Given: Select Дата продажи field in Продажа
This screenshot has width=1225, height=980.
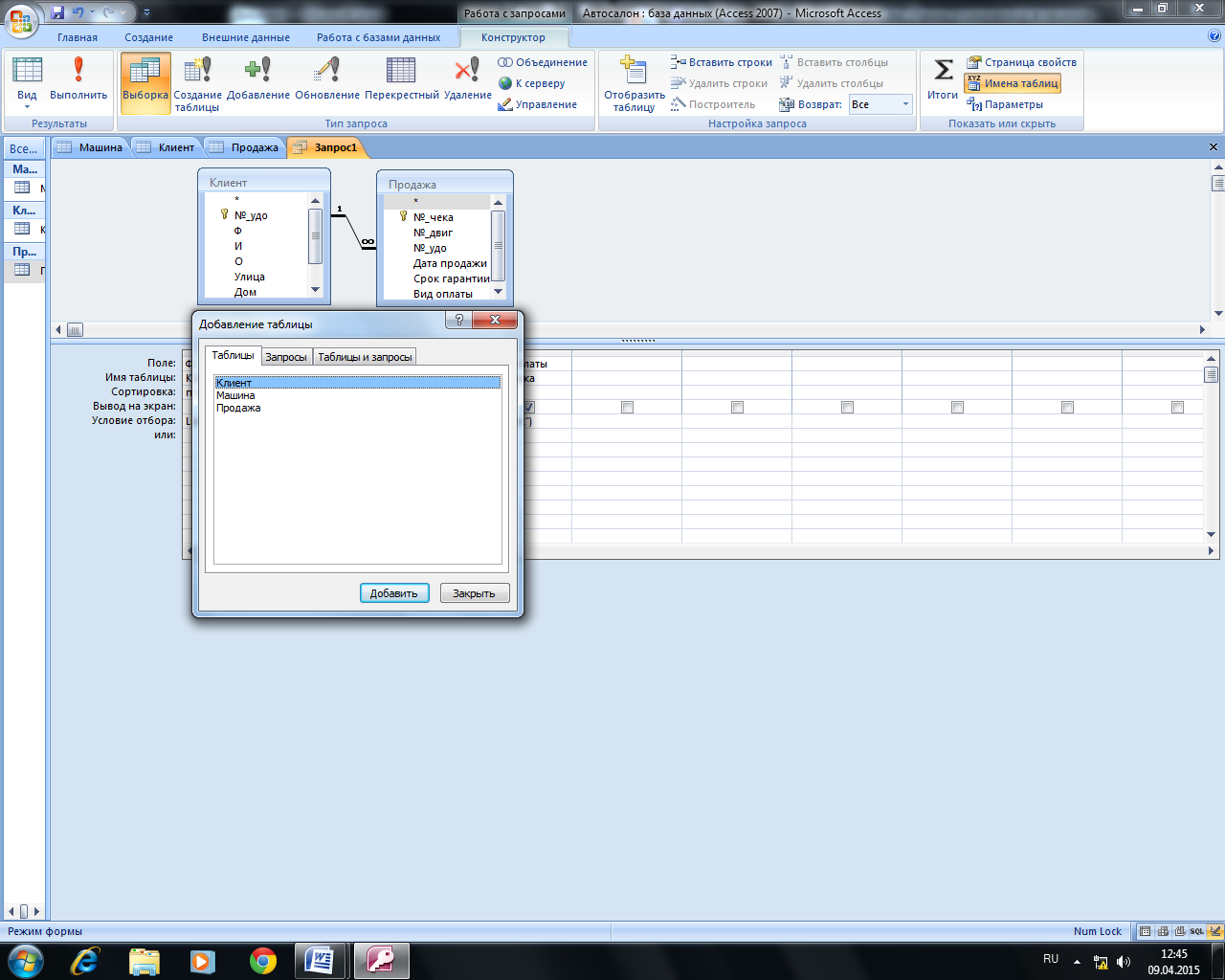Looking at the screenshot, I should (x=450, y=263).
